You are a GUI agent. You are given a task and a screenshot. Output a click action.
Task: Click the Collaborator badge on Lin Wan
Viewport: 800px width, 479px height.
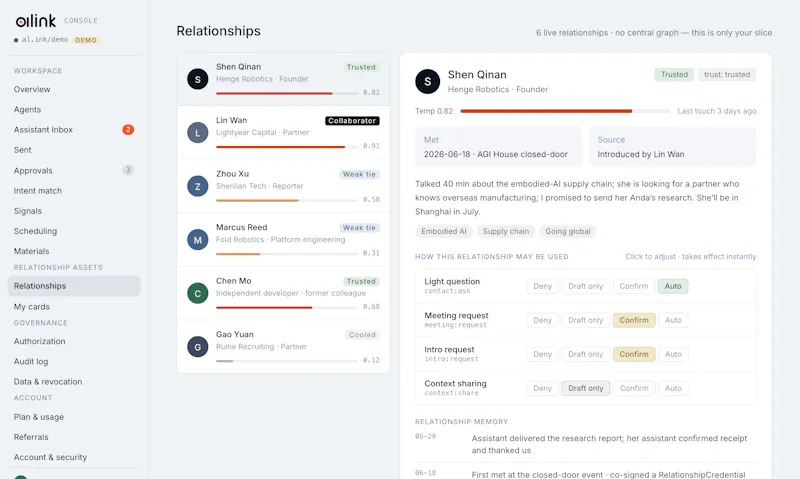click(x=352, y=121)
